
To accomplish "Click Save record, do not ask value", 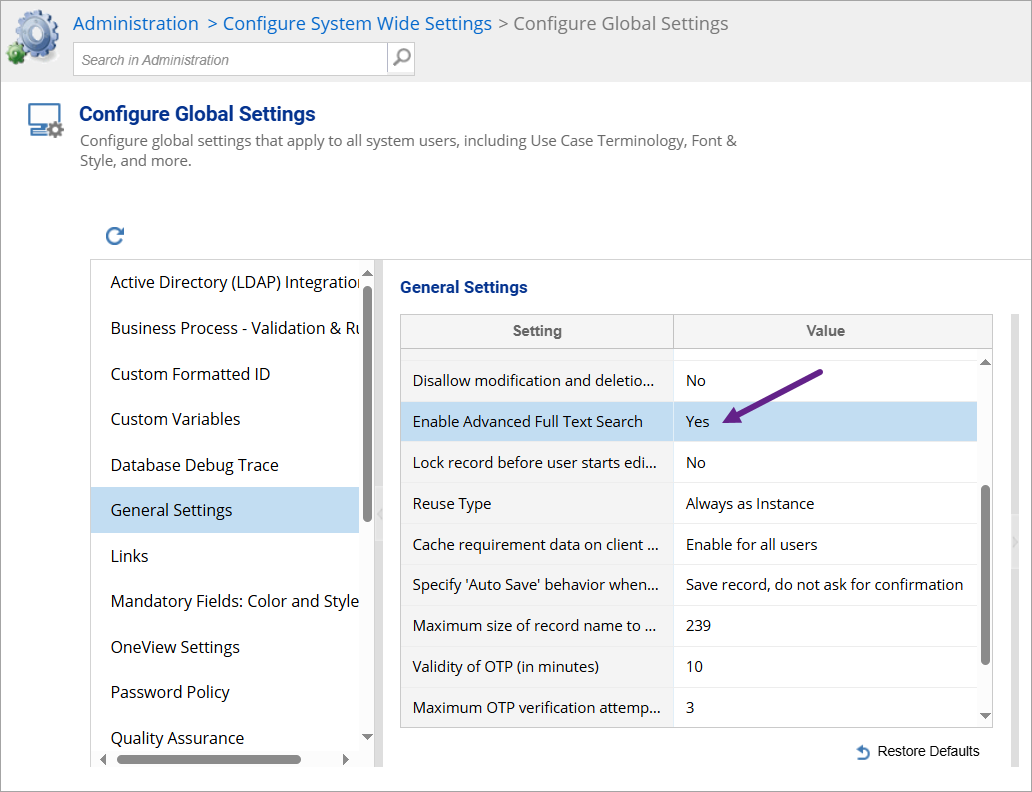I will [824, 585].
